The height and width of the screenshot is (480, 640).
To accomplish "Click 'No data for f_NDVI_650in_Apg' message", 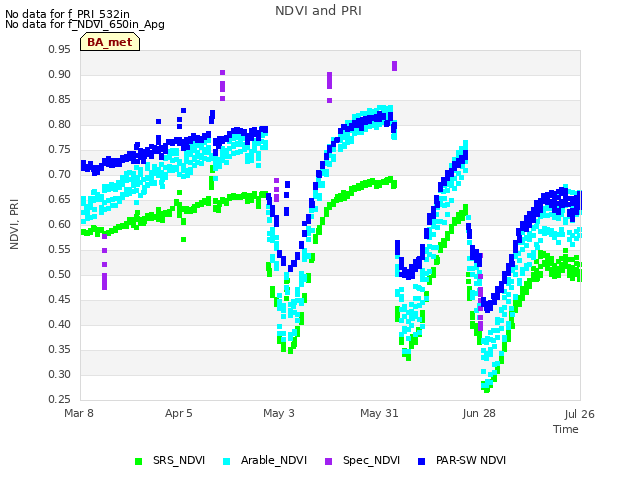I will coord(85,24).
